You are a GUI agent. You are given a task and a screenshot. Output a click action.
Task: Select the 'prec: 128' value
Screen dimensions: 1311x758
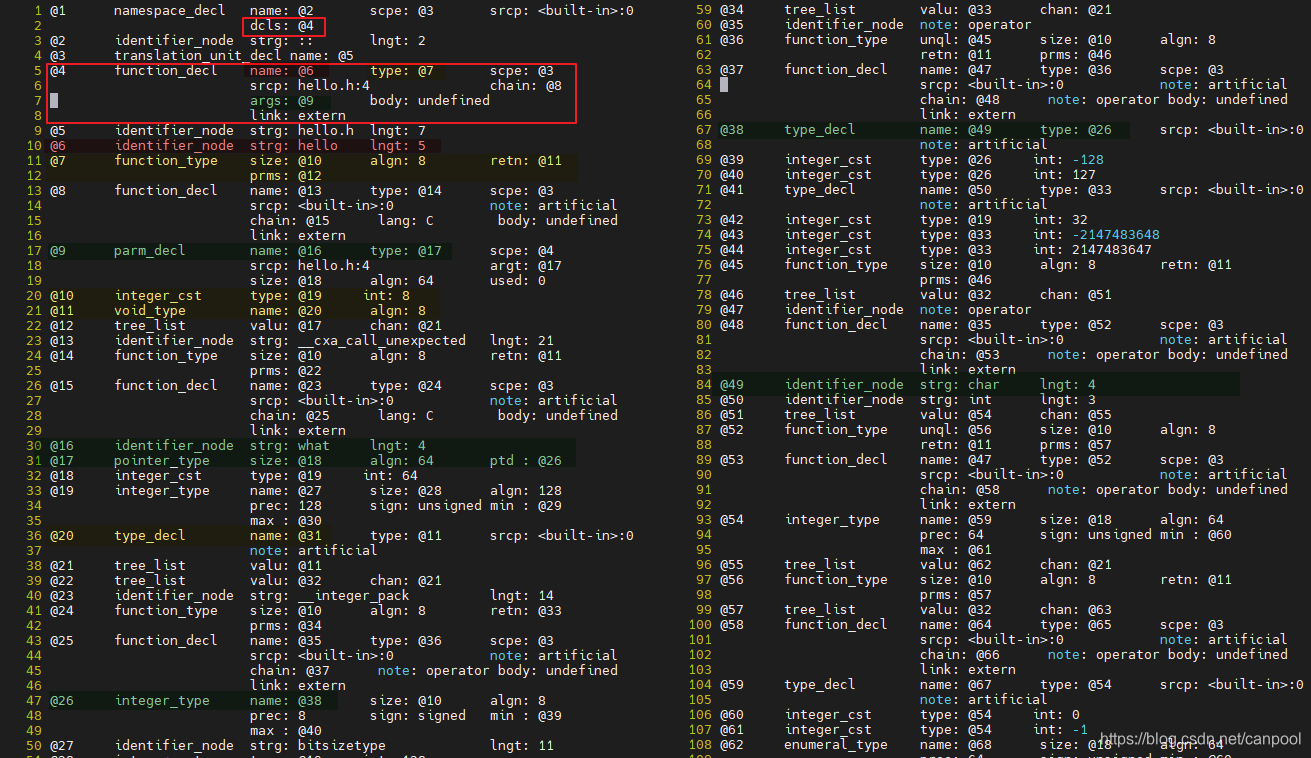pos(286,505)
